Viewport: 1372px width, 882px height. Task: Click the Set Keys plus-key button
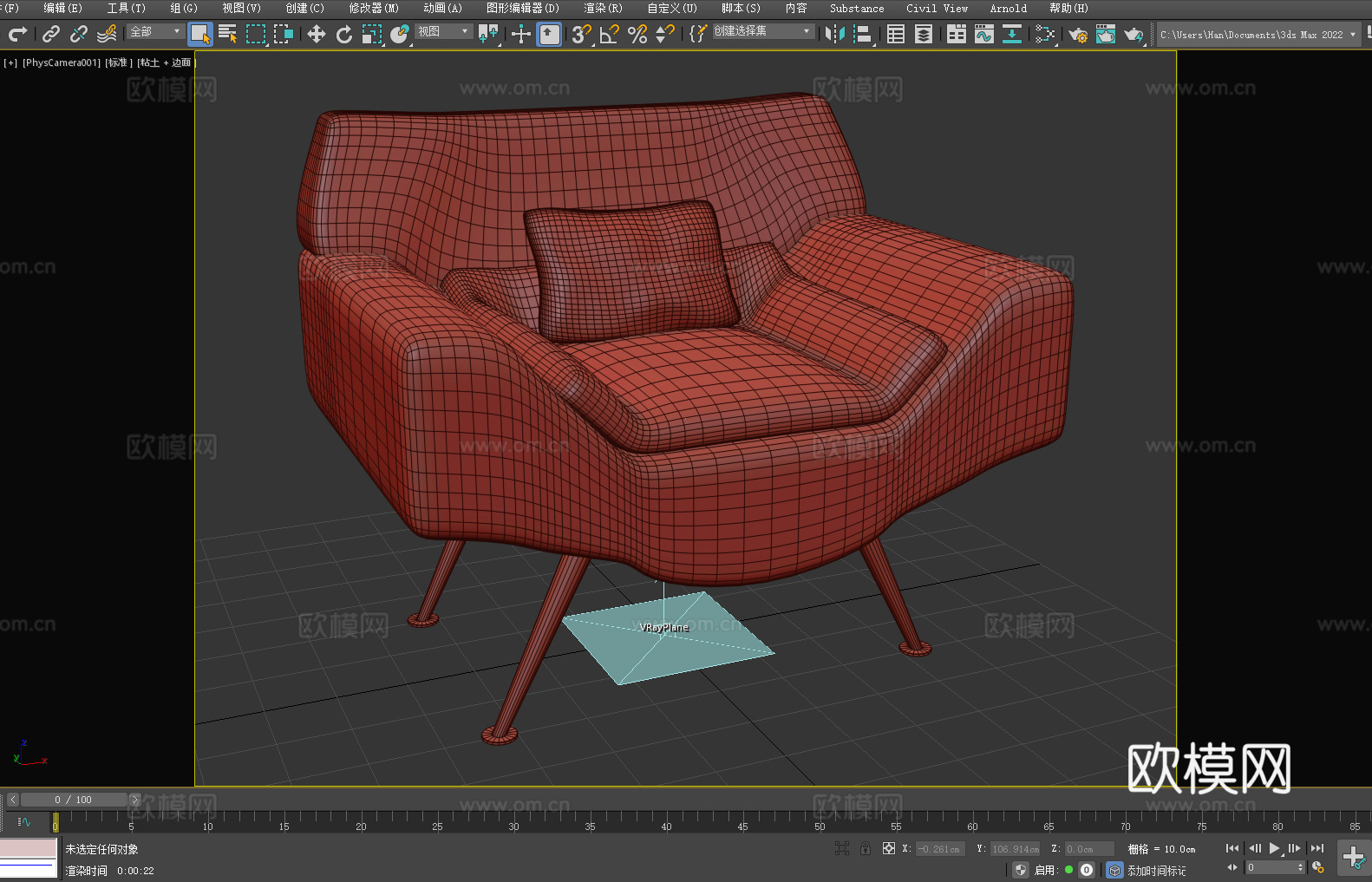tap(1354, 859)
